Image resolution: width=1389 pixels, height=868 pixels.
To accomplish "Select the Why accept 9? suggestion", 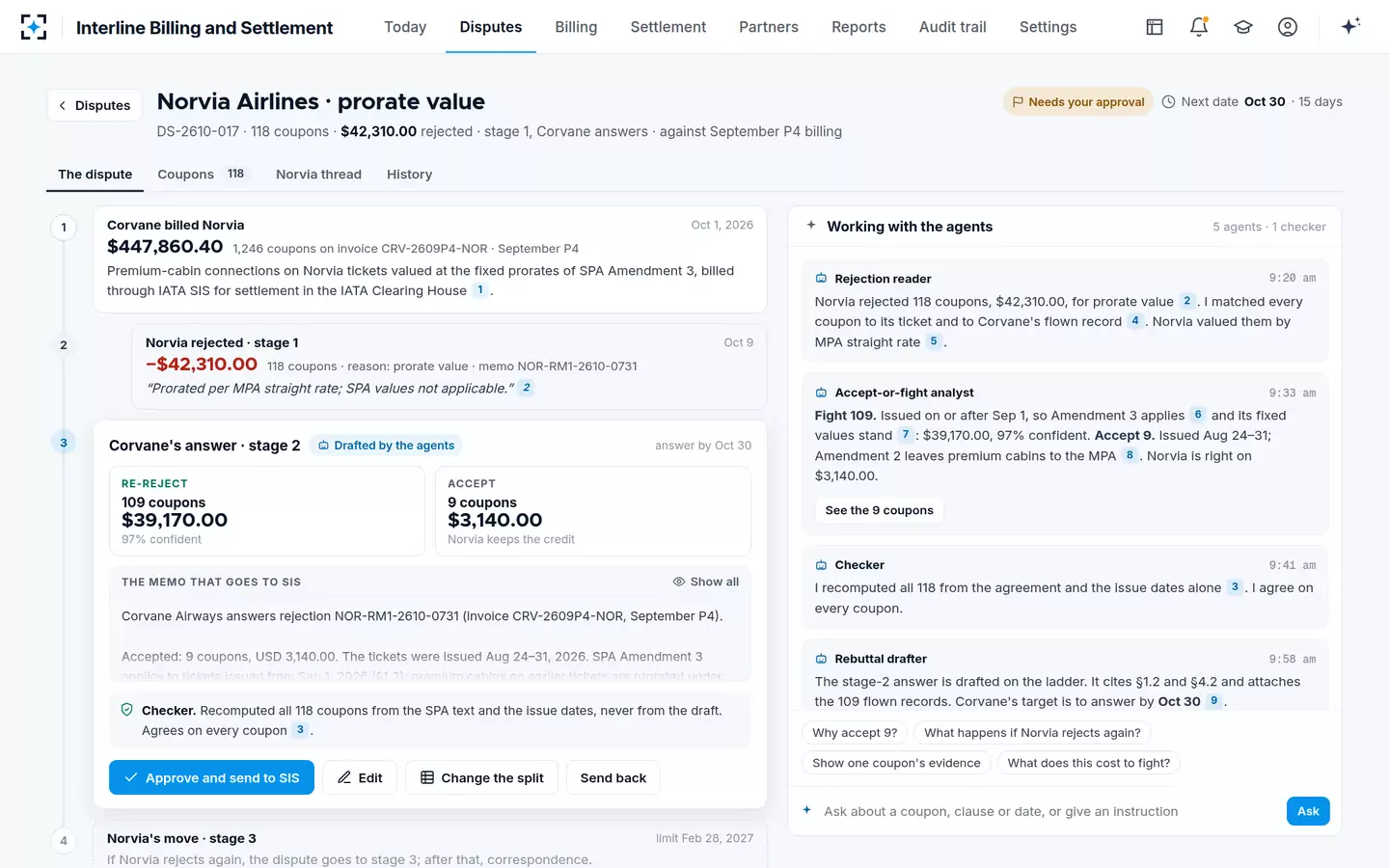I will pyautogui.click(x=855, y=733).
